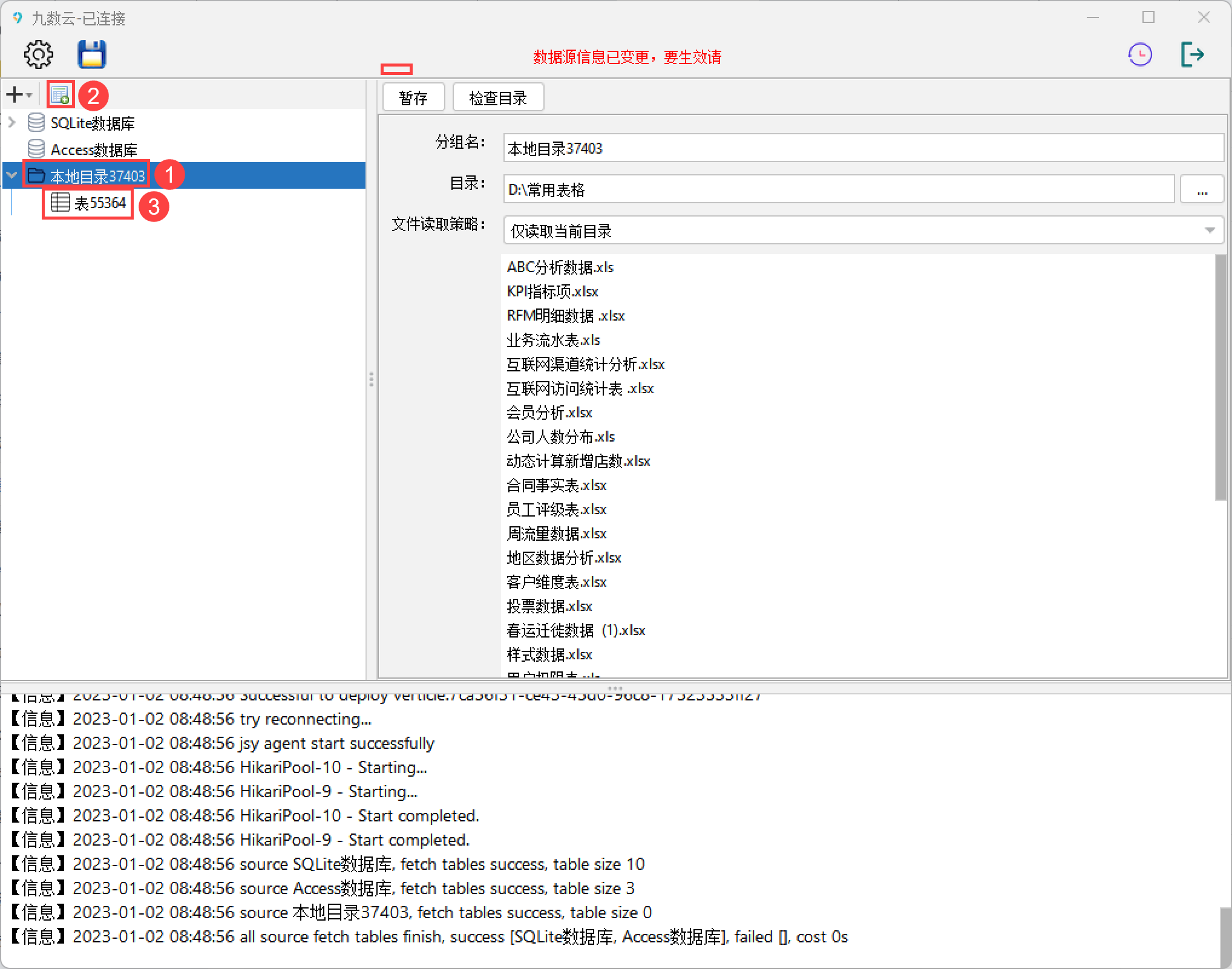Select ABC分析数据.xls in file list
This screenshot has width=1232, height=969.
point(560,267)
